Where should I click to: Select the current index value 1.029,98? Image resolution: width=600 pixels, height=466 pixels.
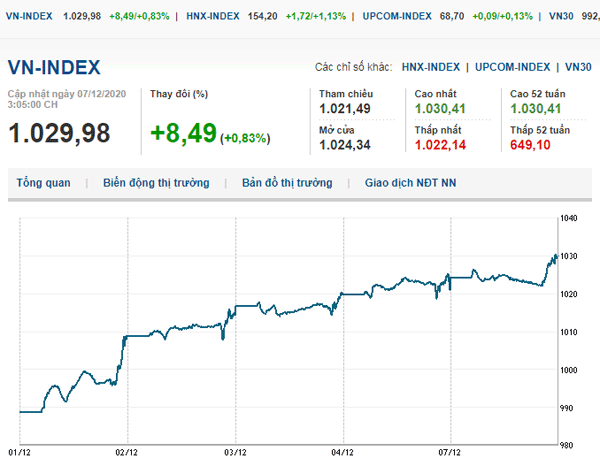[x=59, y=133]
